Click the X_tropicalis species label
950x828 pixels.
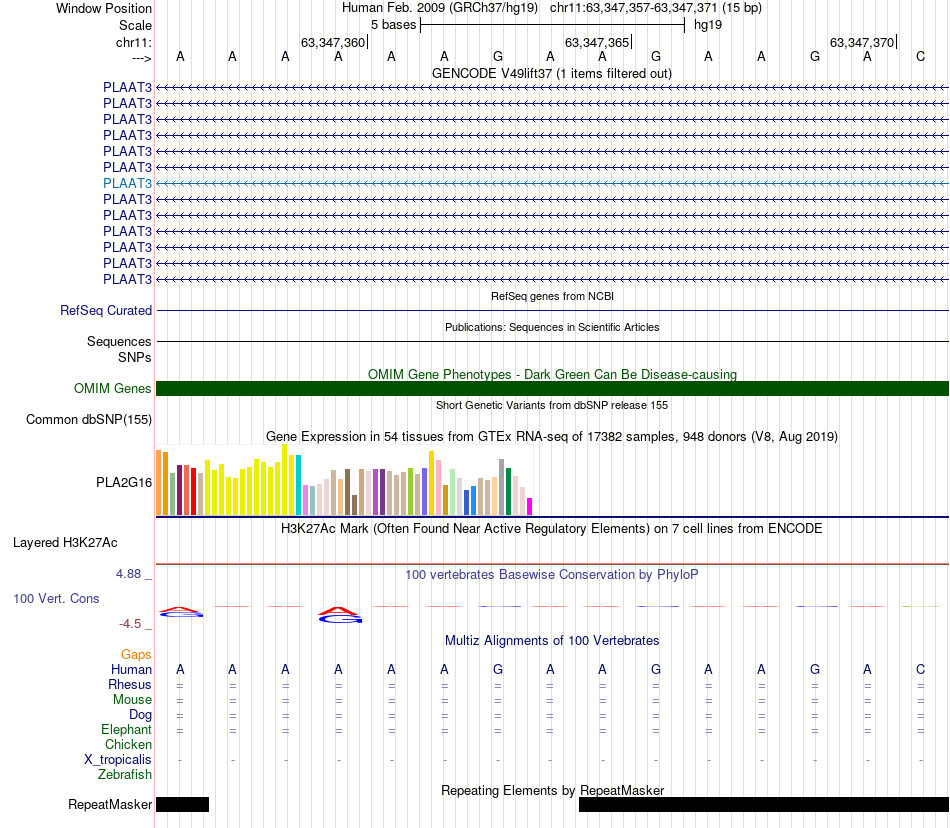click(x=118, y=760)
